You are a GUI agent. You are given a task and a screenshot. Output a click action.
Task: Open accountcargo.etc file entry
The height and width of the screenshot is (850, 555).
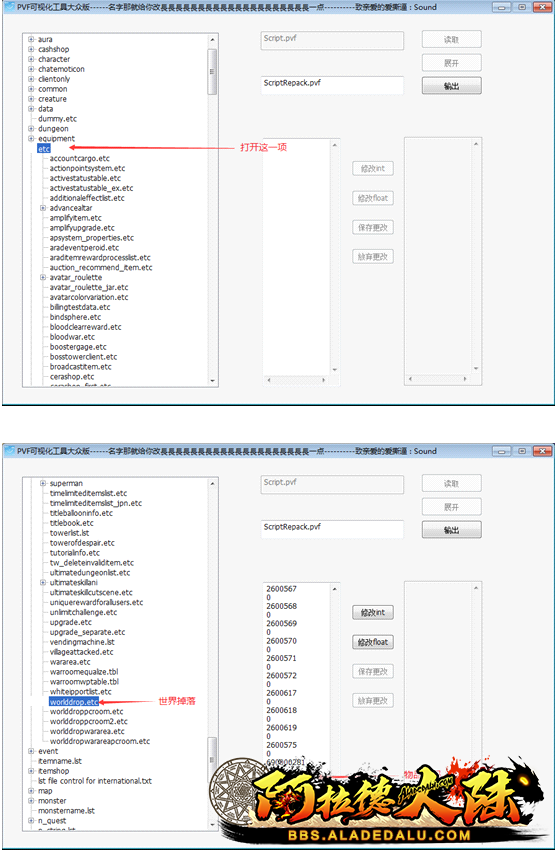(x=80, y=158)
